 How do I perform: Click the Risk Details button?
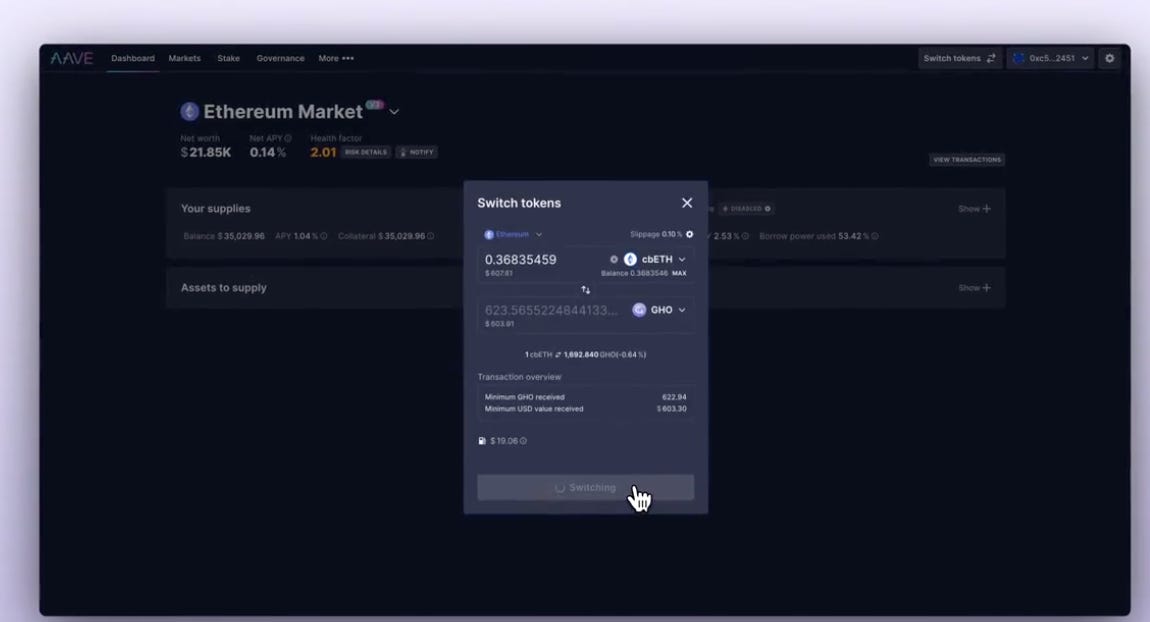(x=366, y=153)
